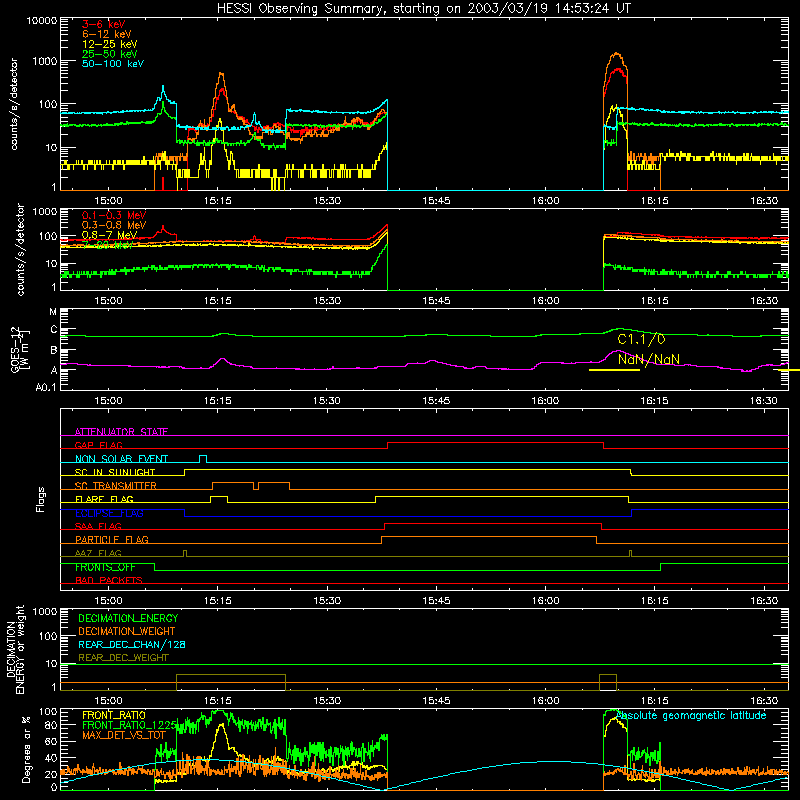The image size is (800, 800).
Task: Click the DECIMATION_ENERGY legend label
Action: (x=128, y=618)
